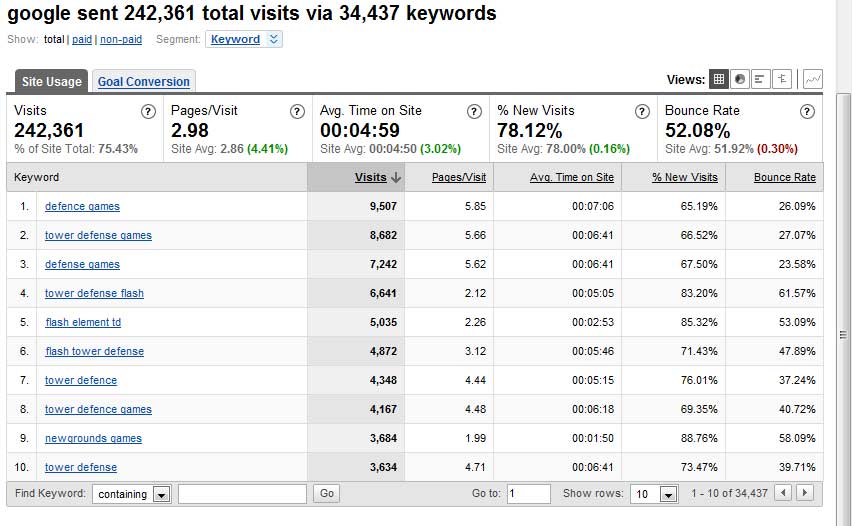
Task: Select the Site Usage tab
Action: (x=53, y=82)
